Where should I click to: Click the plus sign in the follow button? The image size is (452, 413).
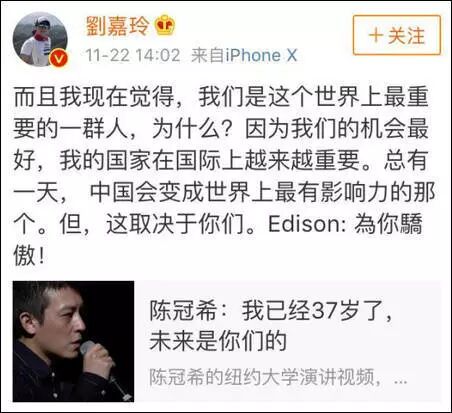(376, 35)
